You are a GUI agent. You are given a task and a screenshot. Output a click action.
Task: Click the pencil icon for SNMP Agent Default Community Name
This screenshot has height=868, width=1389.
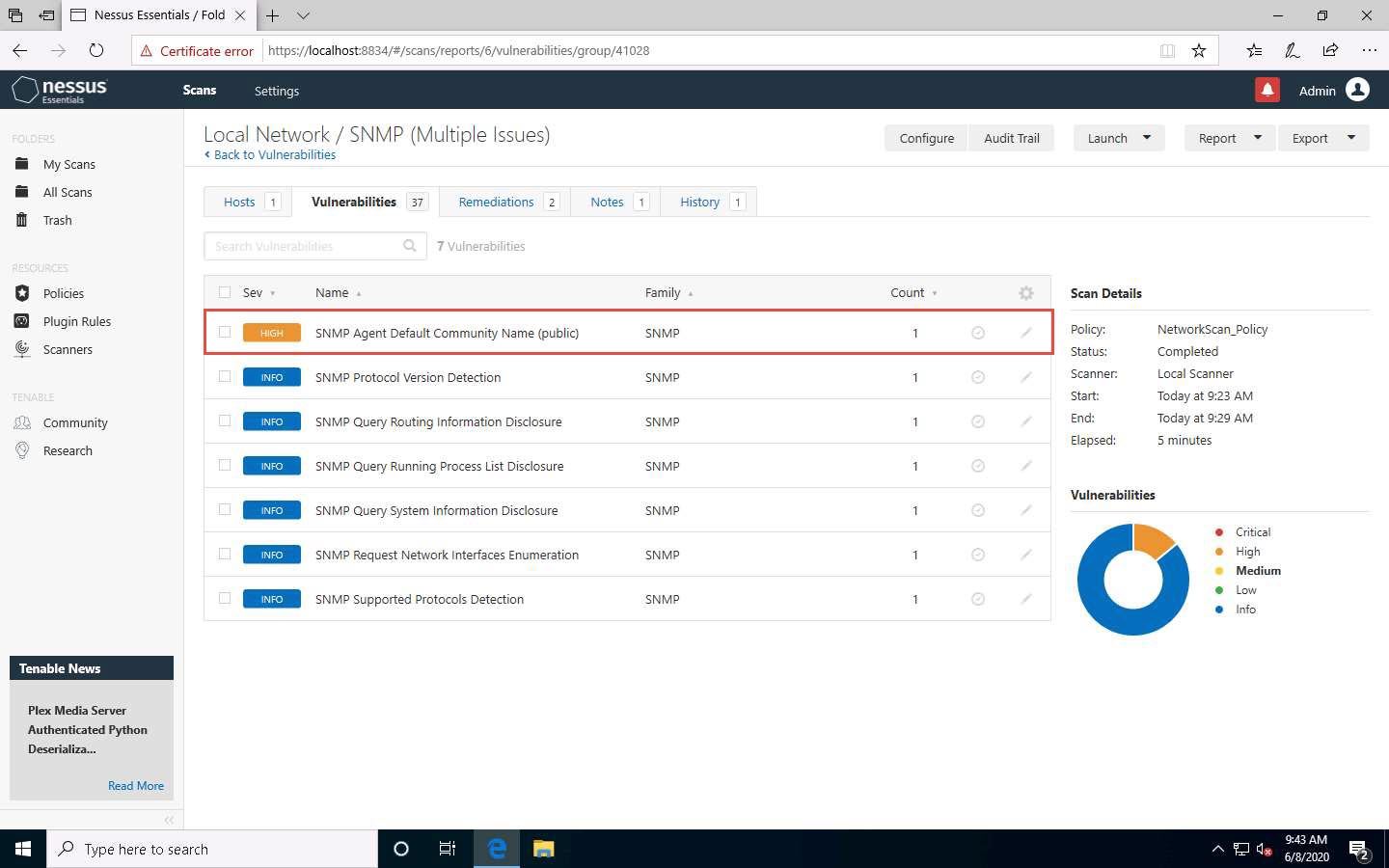(x=1026, y=333)
